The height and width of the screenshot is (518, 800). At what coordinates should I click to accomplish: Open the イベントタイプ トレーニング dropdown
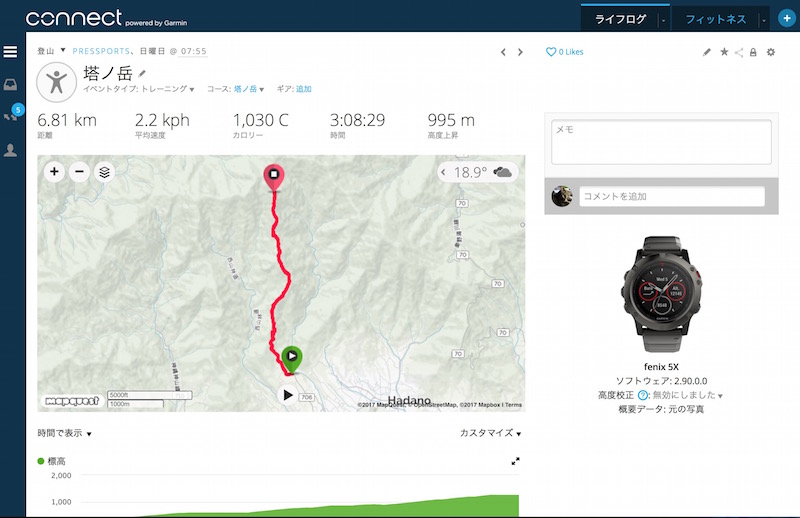(x=139, y=89)
